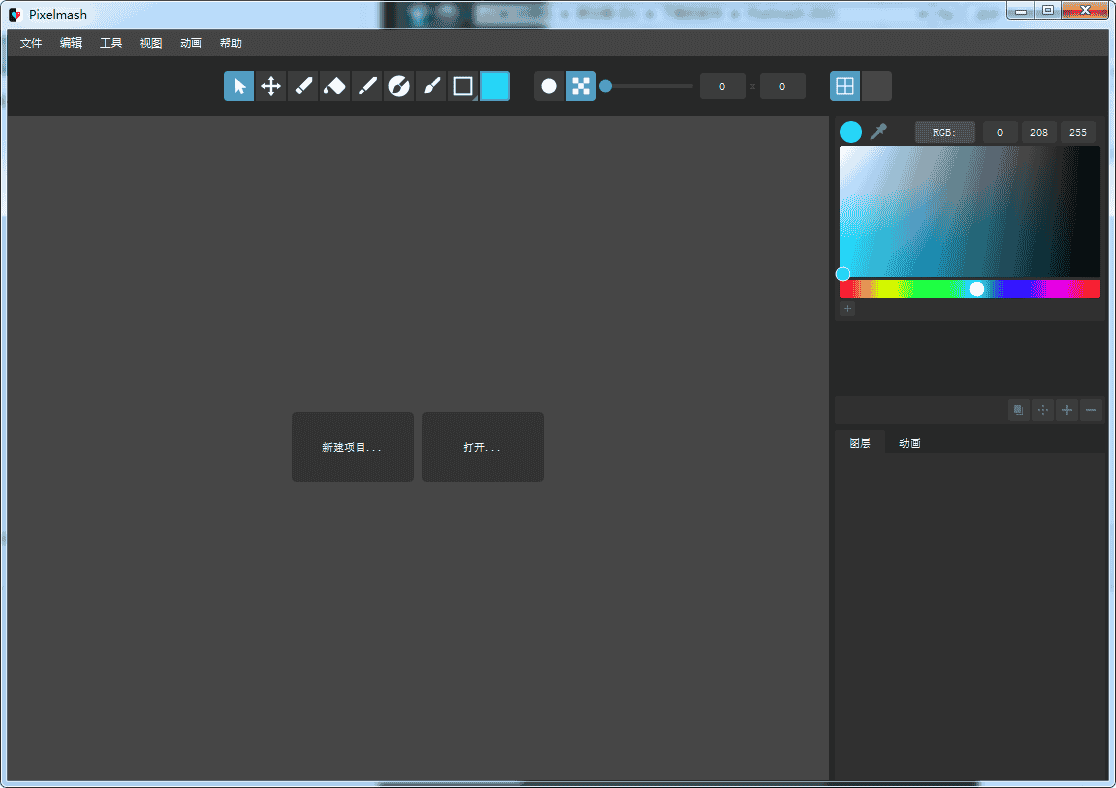
Task: Click the green value field showing 208
Action: click(1039, 132)
